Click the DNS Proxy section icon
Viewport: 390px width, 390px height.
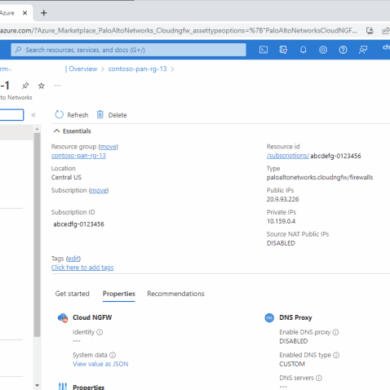coord(269,318)
